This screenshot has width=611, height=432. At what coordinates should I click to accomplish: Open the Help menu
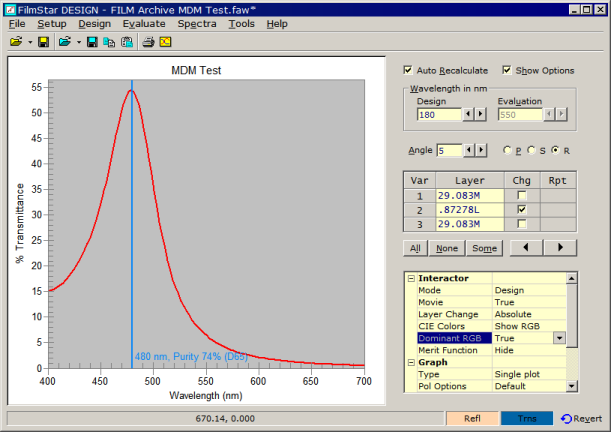coord(277,24)
